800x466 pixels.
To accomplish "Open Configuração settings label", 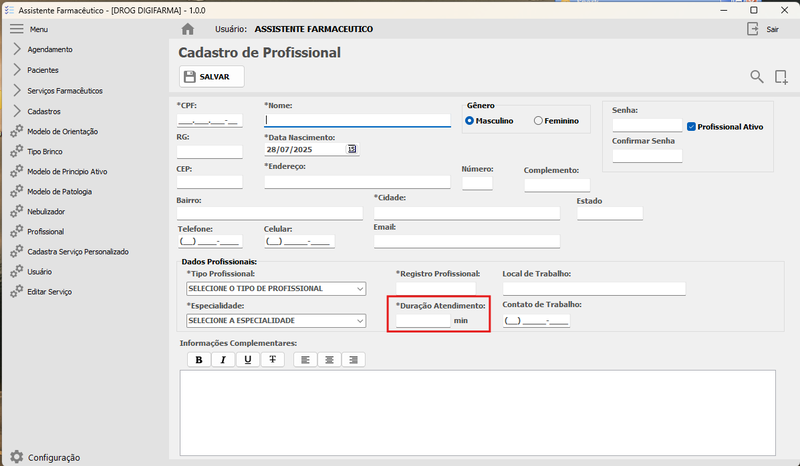I will coord(54,457).
